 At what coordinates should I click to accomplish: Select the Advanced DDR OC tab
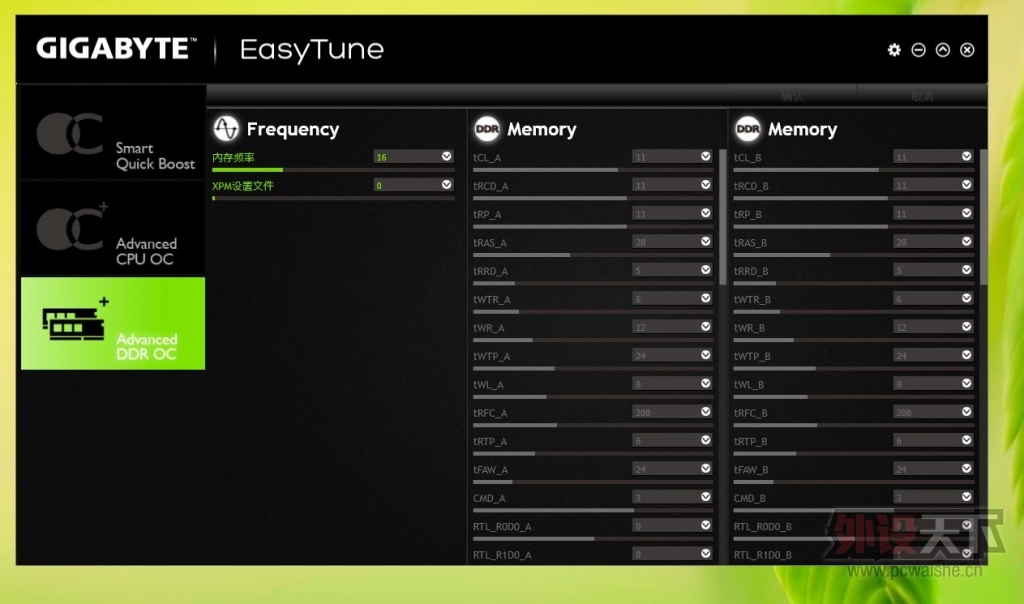pos(113,323)
